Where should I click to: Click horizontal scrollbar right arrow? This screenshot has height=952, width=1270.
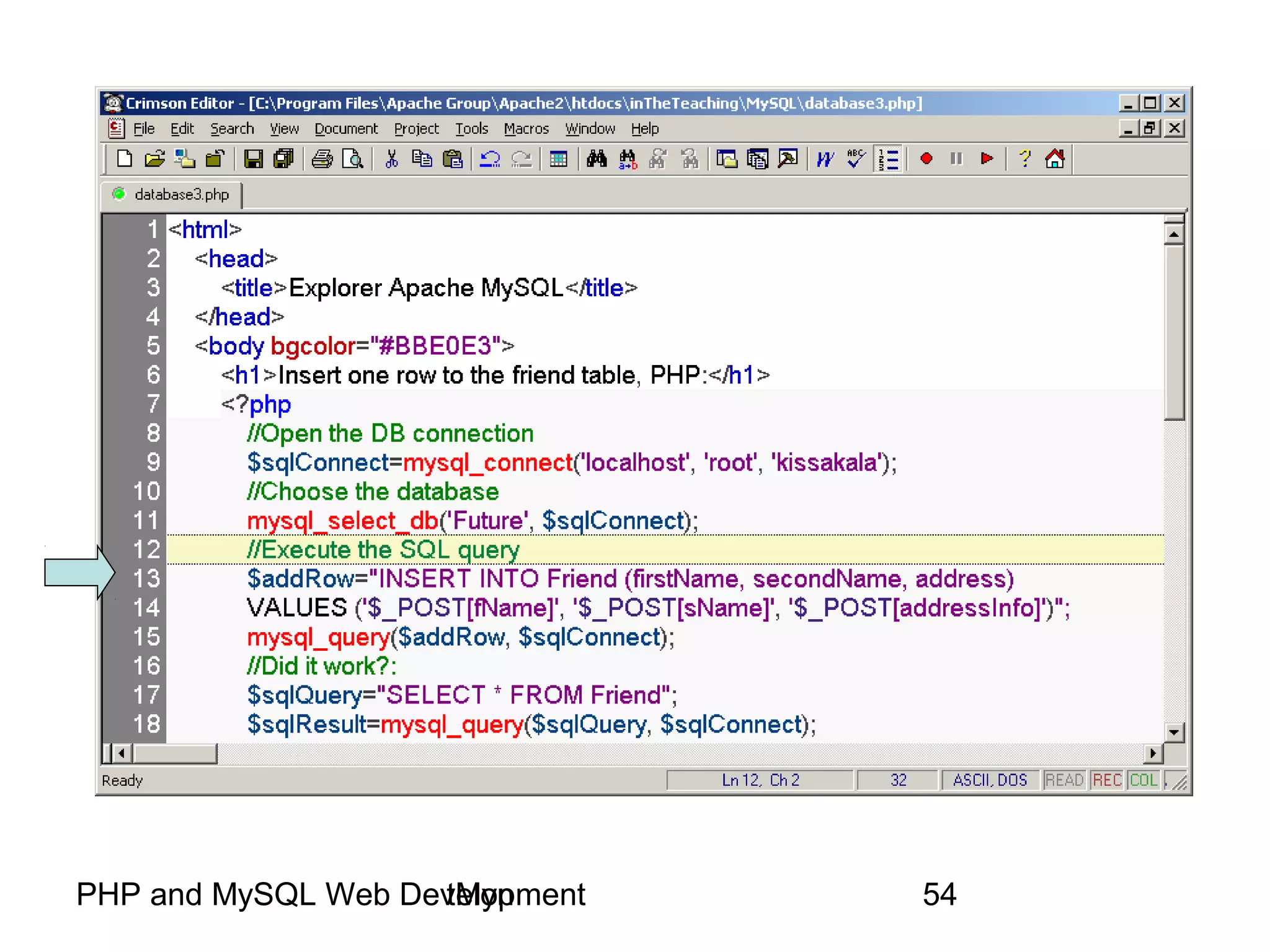(1153, 754)
